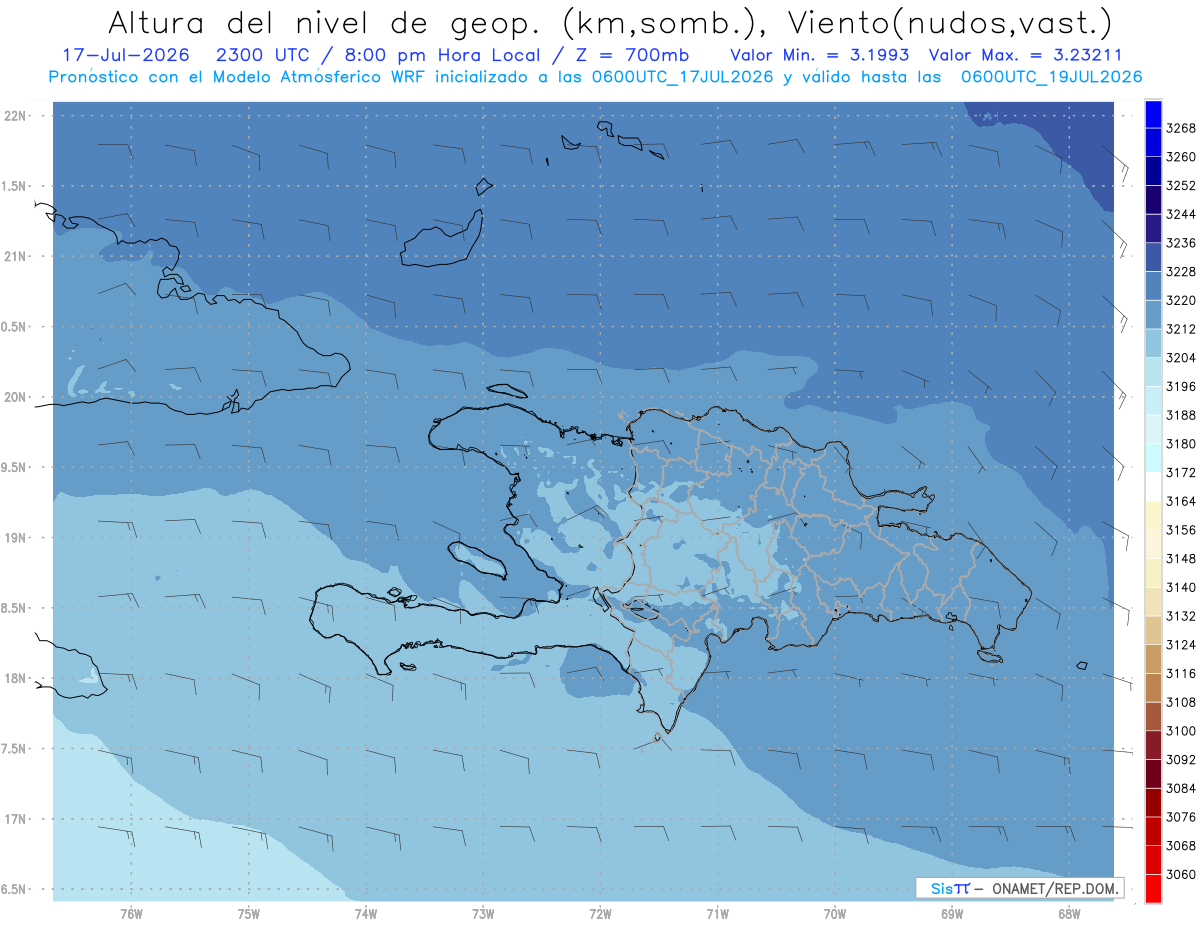Click the latitude axis label 6.5N
The width and height of the screenshot is (1200, 927).
click(15, 889)
